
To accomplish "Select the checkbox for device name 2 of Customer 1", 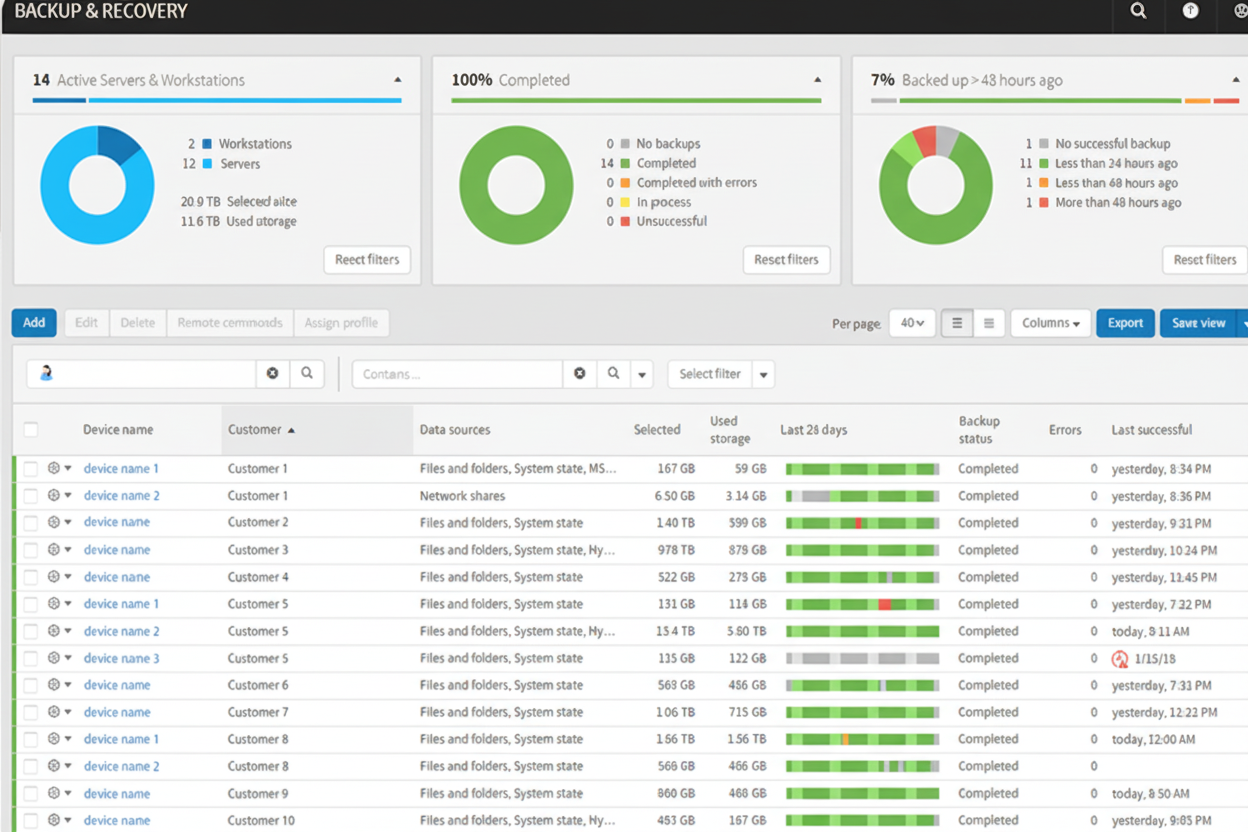I will [30, 495].
